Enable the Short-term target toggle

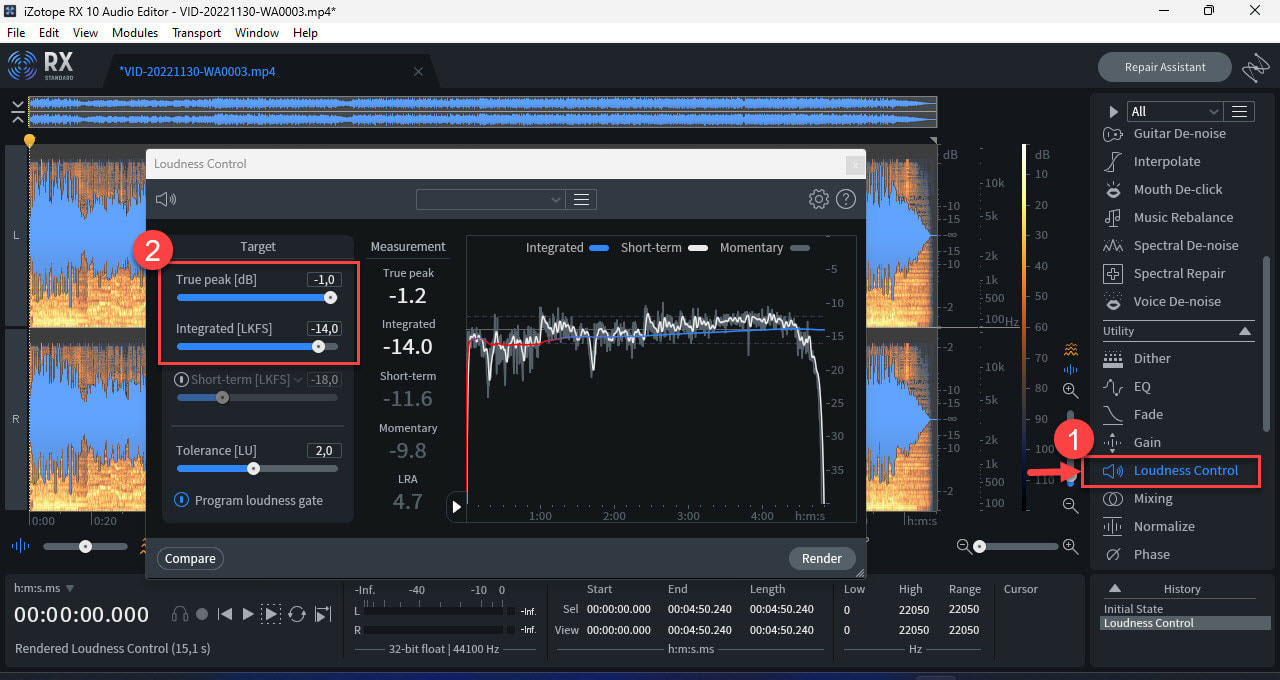(182, 380)
